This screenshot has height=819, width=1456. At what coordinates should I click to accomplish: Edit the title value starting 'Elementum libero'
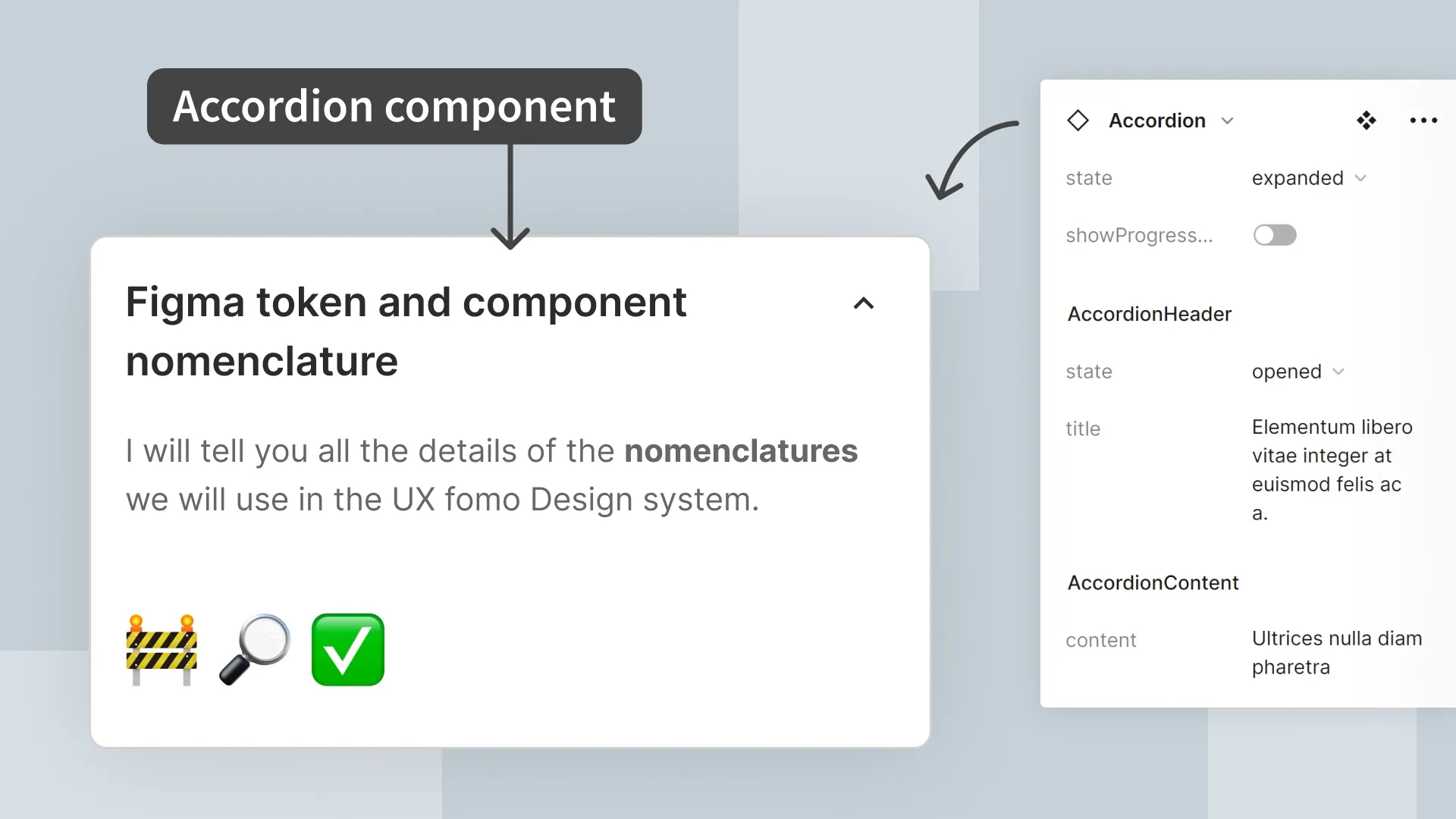pyautogui.click(x=1332, y=470)
